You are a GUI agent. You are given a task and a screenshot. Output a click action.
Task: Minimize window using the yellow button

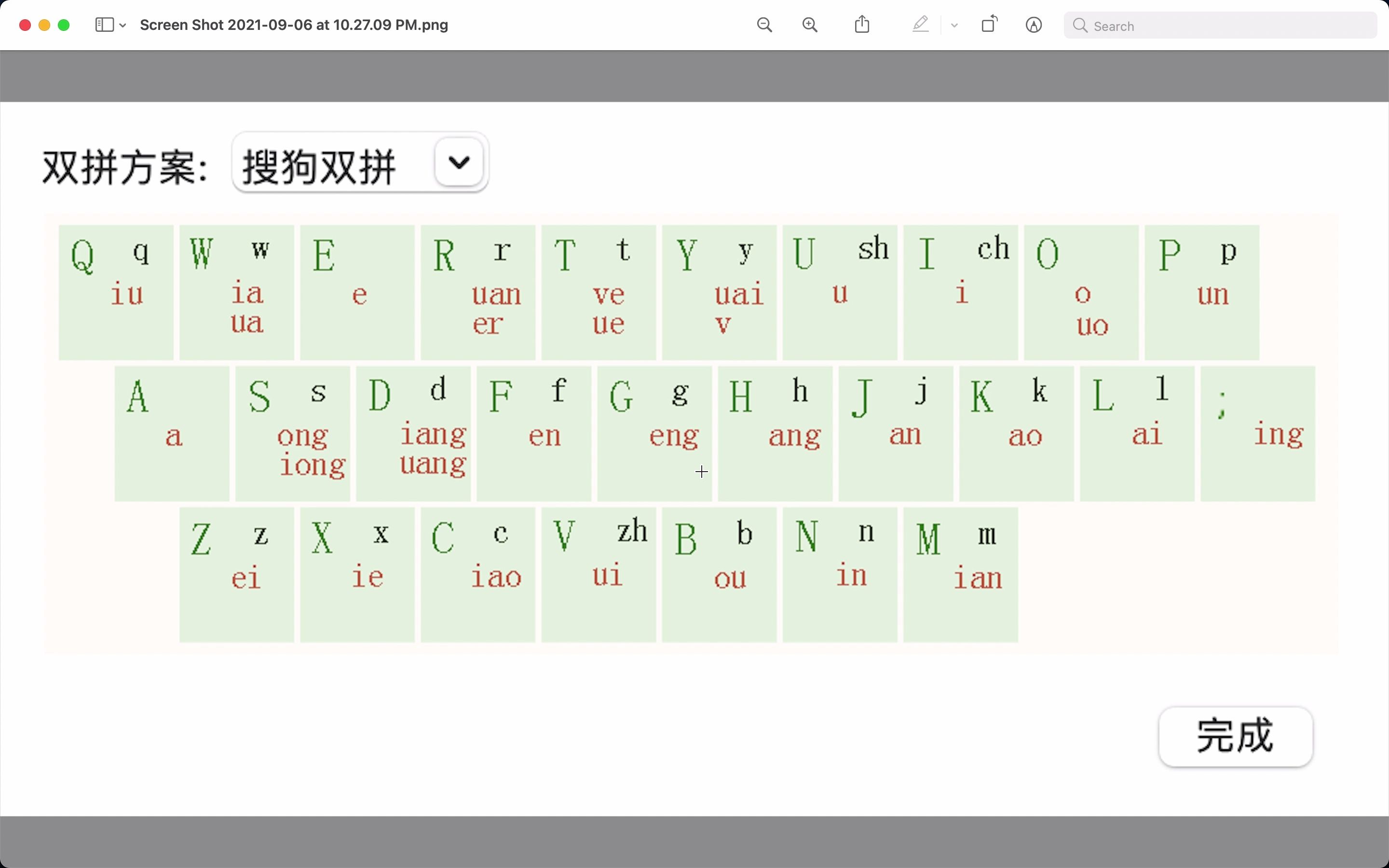pyautogui.click(x=44, y=25)
